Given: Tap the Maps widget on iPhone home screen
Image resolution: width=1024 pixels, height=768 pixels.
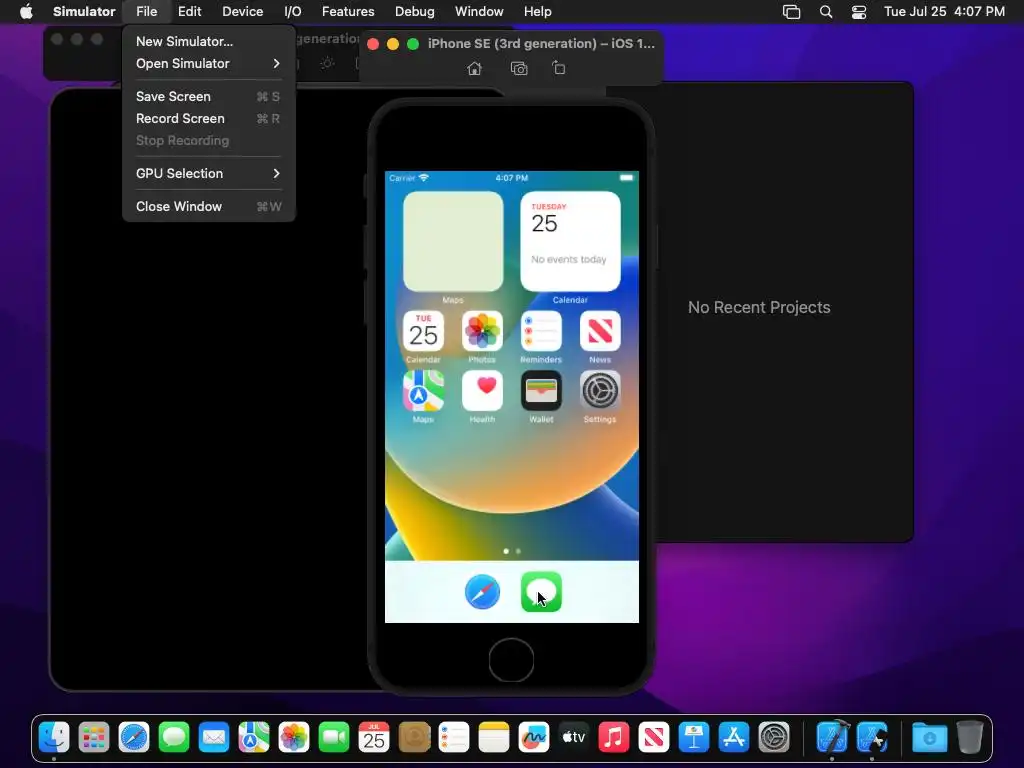Looking at the screenshot, I should [453, 242].
